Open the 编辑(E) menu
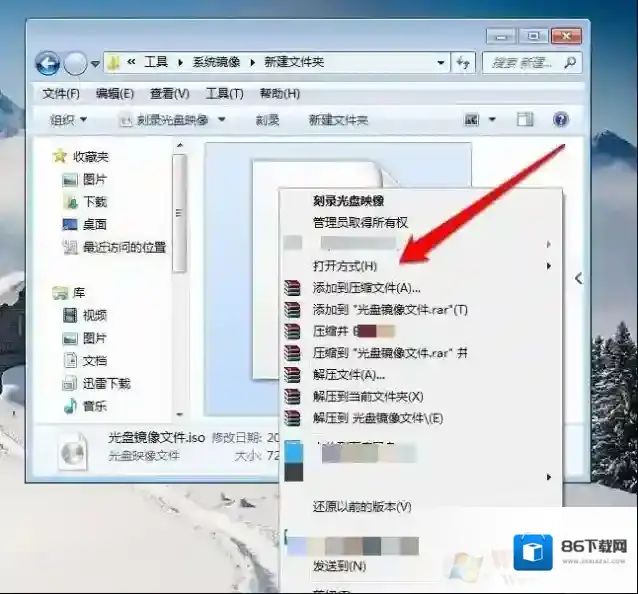The image size is (638, 594). coord(115,94)
